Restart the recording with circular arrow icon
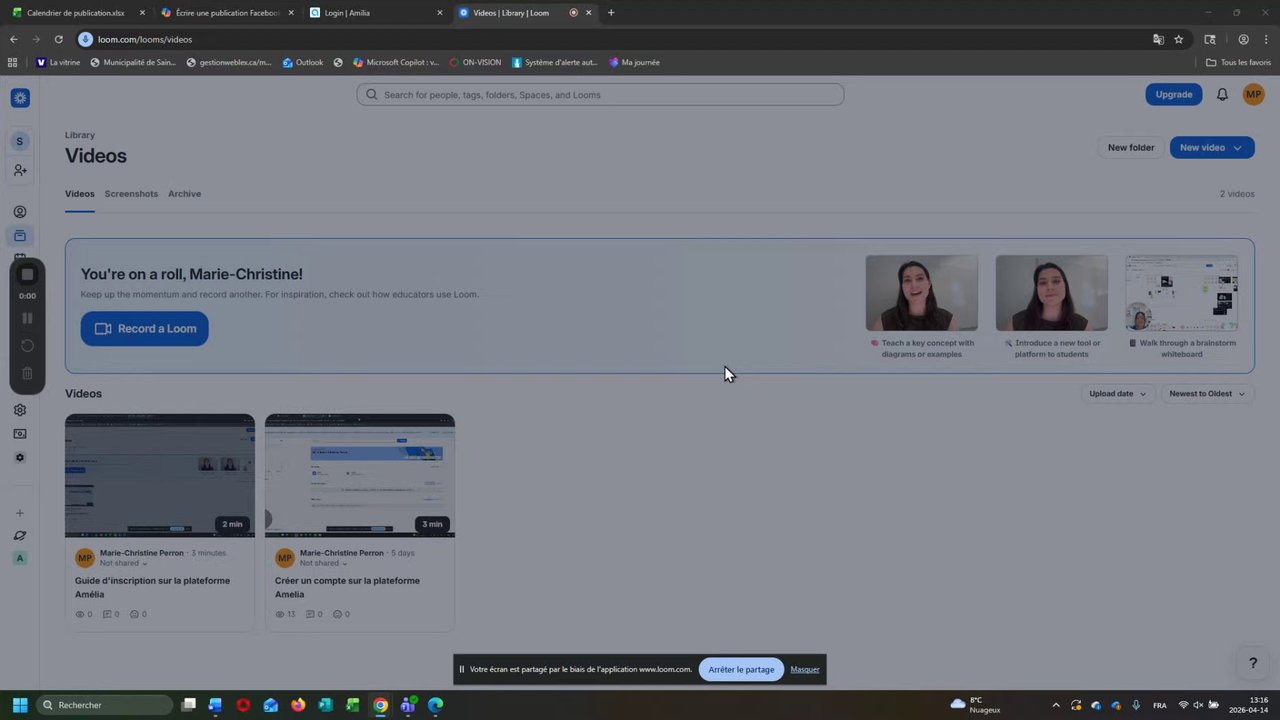The image size is (1280, 720). [27, 346]
